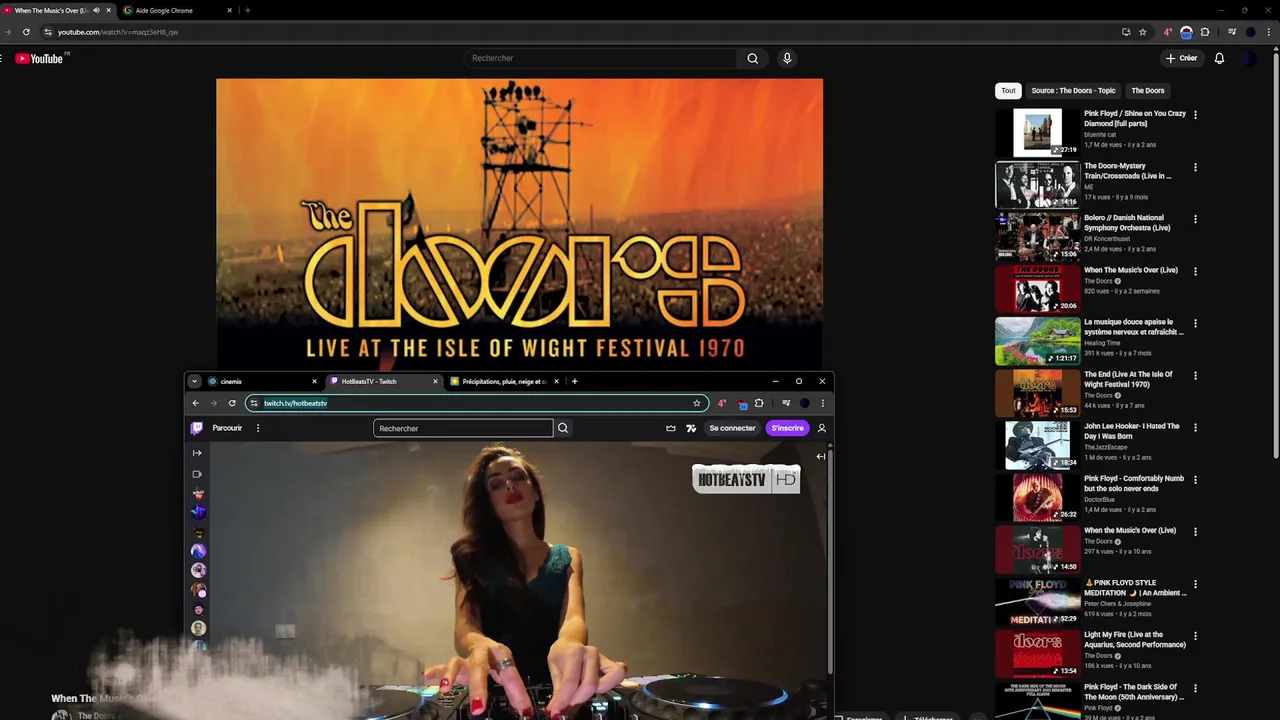Open extensions puzzle icon in Twitch window
The width and height of the screenshot is (1280, 720).
[759, 403]
